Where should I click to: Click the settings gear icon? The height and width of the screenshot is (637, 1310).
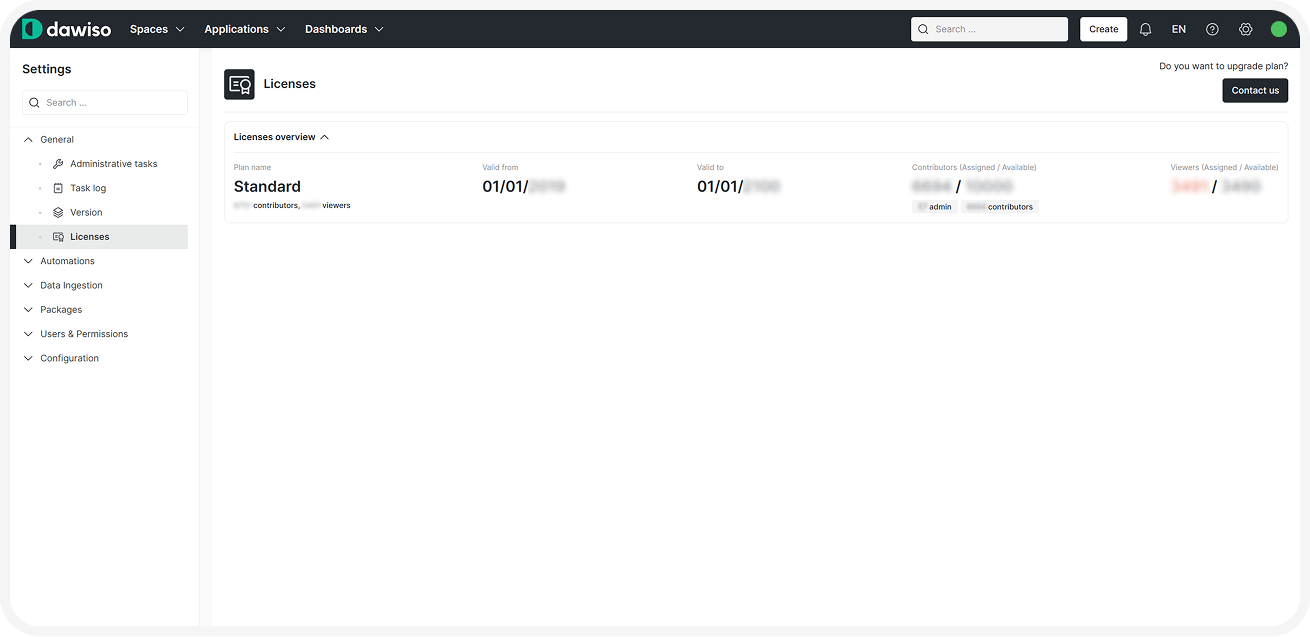tap(1245, 29)
